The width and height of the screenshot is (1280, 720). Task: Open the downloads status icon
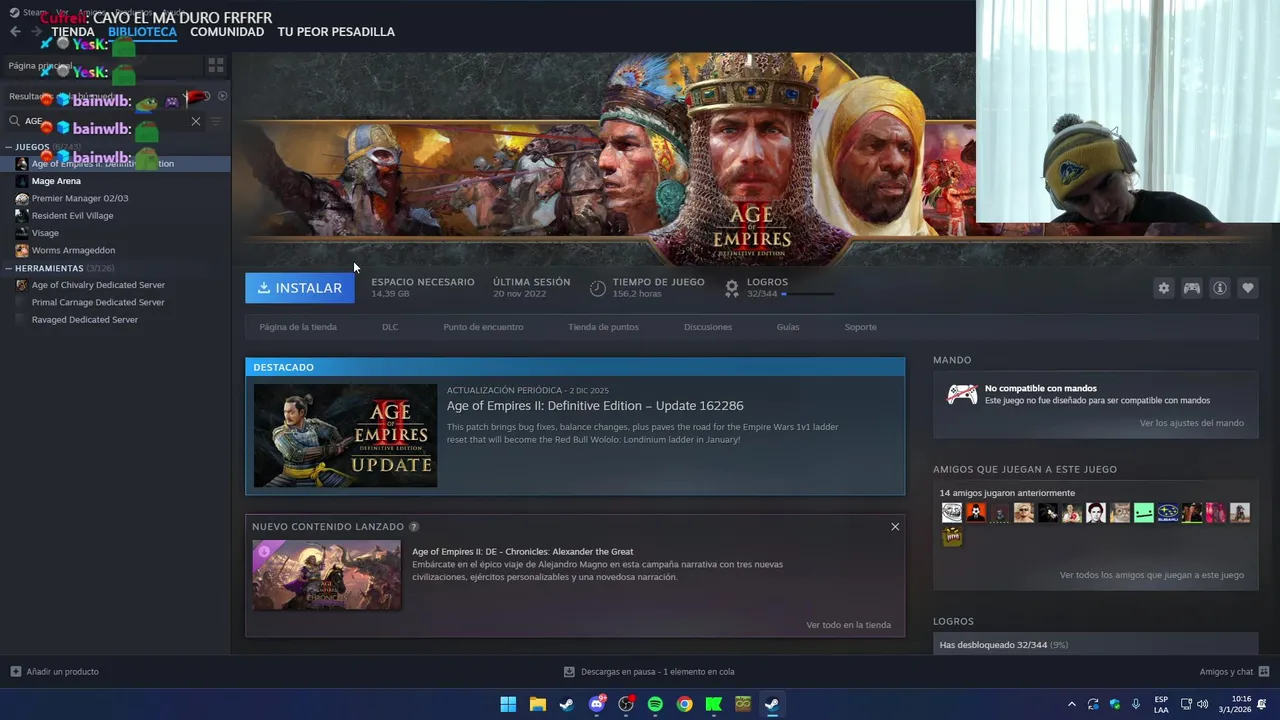569,672
